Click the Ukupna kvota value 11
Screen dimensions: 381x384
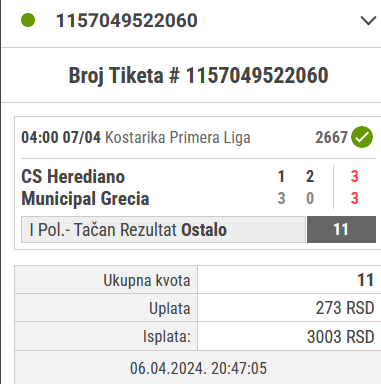pos(365,280)
